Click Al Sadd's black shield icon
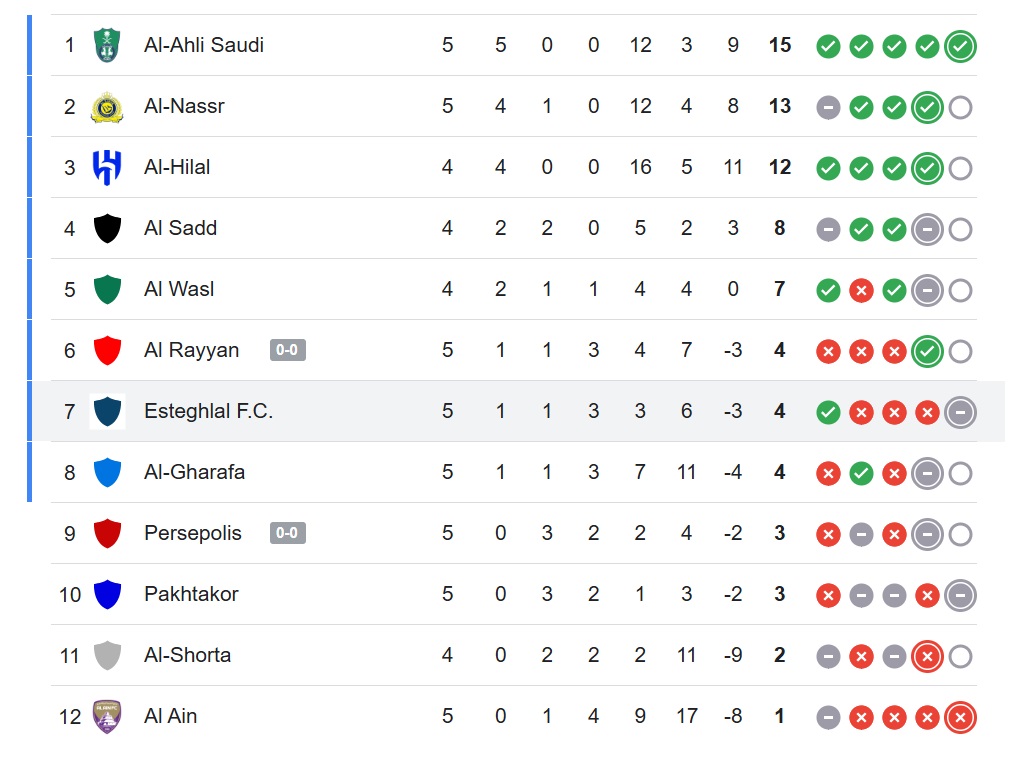Viewport: 1032px width, 762px height. pyautogui.click(x=107, y=228)
